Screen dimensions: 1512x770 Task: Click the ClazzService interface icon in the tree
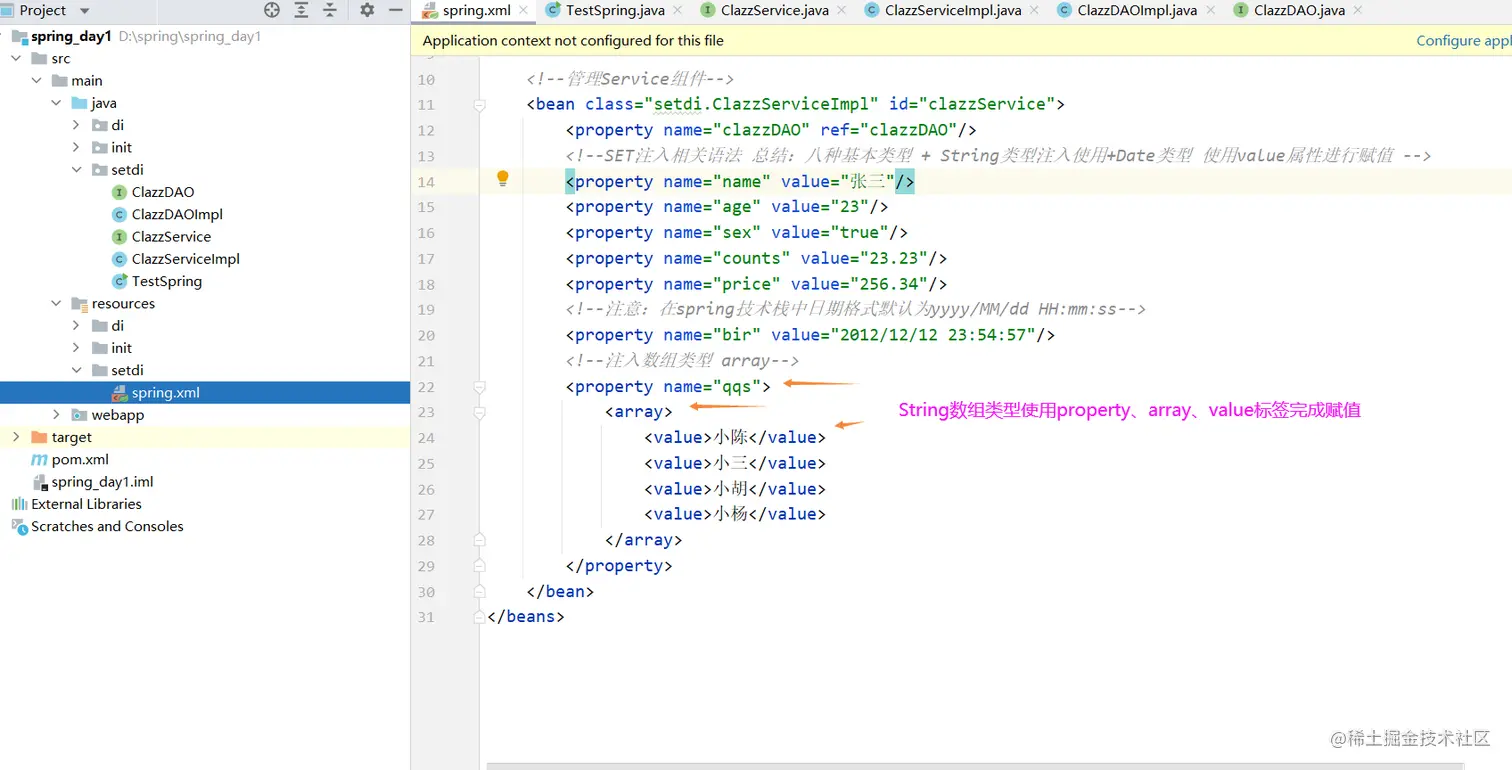(x=120, y=237)
